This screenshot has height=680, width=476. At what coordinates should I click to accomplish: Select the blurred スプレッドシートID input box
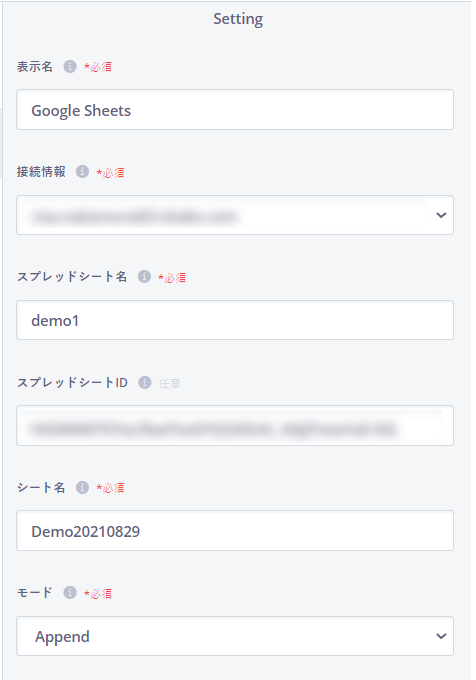pyautogui.click(x=235, y=425)
